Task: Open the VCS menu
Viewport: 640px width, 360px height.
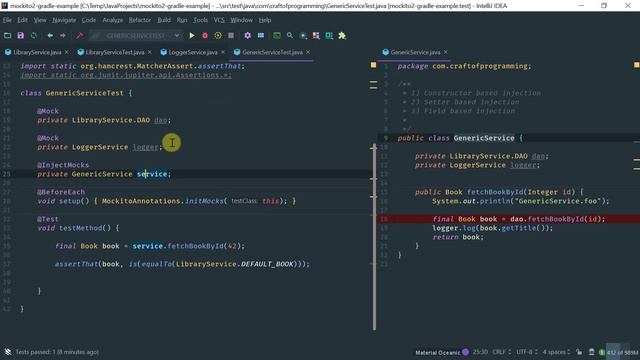Action: pos(219,20)
